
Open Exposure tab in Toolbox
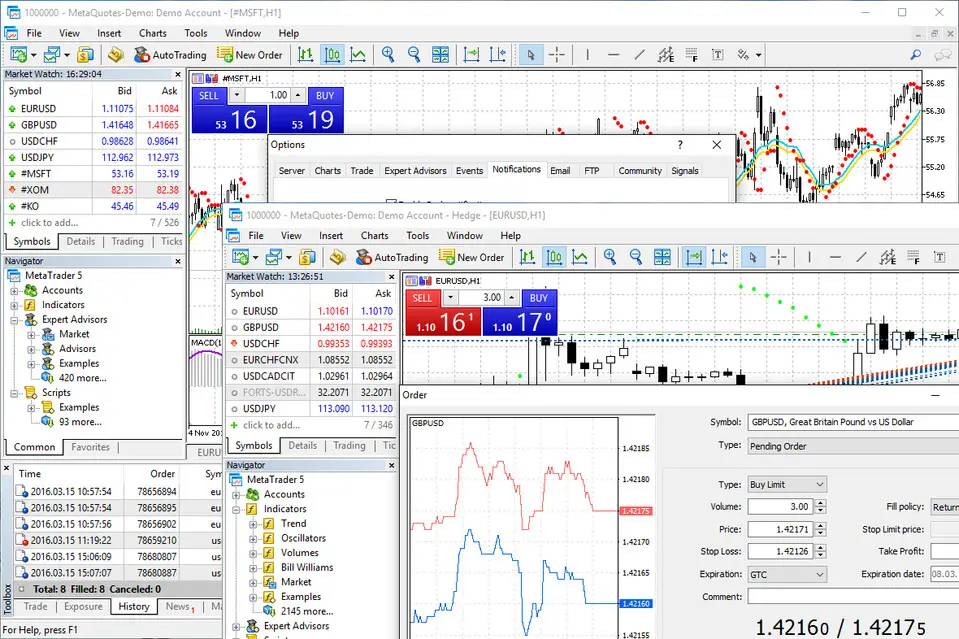coord(83,607)
